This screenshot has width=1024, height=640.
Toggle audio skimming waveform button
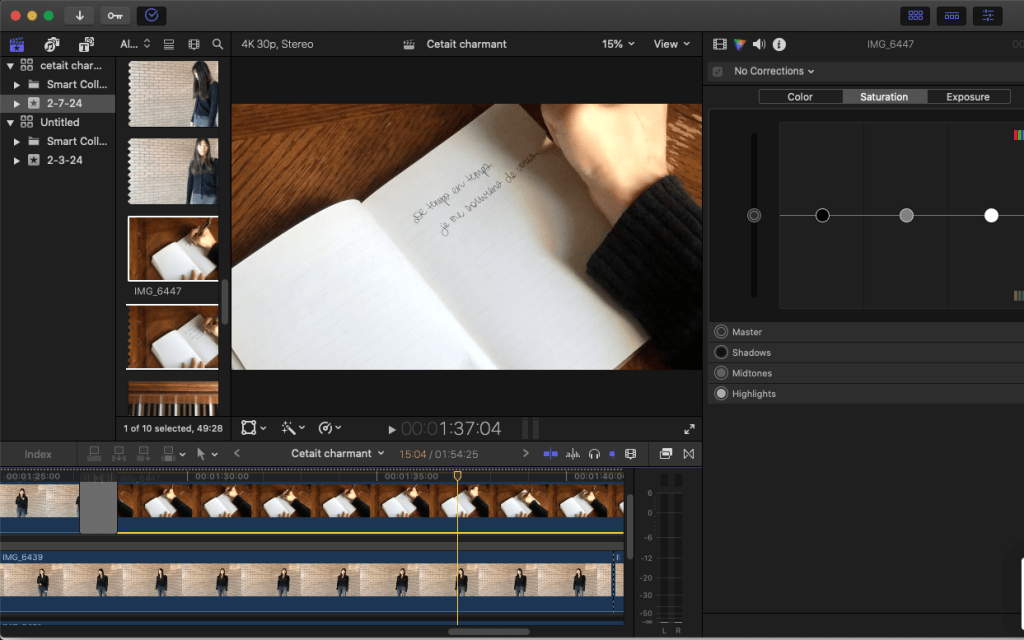573,454
